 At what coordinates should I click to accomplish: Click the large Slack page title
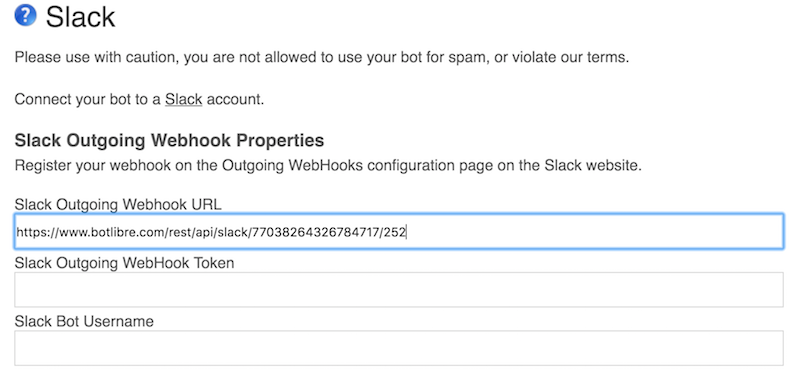pos(80,17)
